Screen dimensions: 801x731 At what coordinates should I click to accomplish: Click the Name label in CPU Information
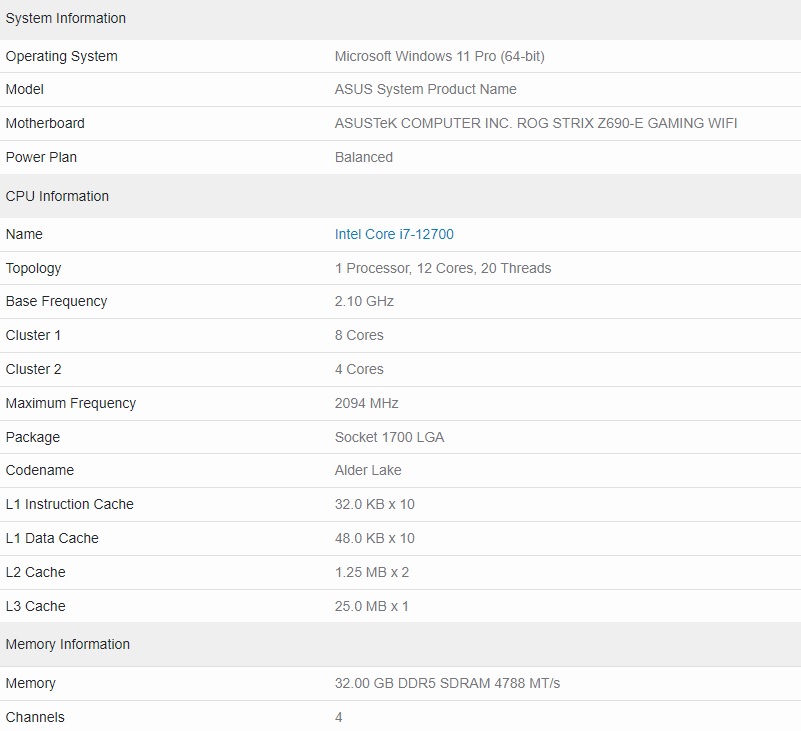(x=24, y=234)
